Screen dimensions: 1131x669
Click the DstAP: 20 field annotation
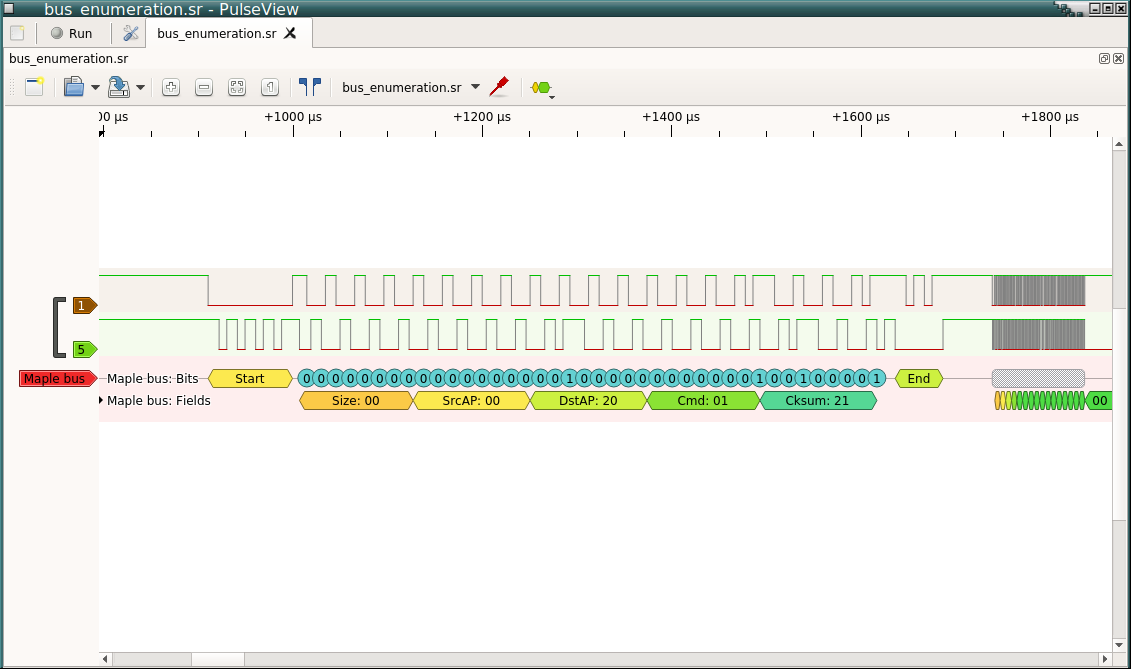click(589, 401)
